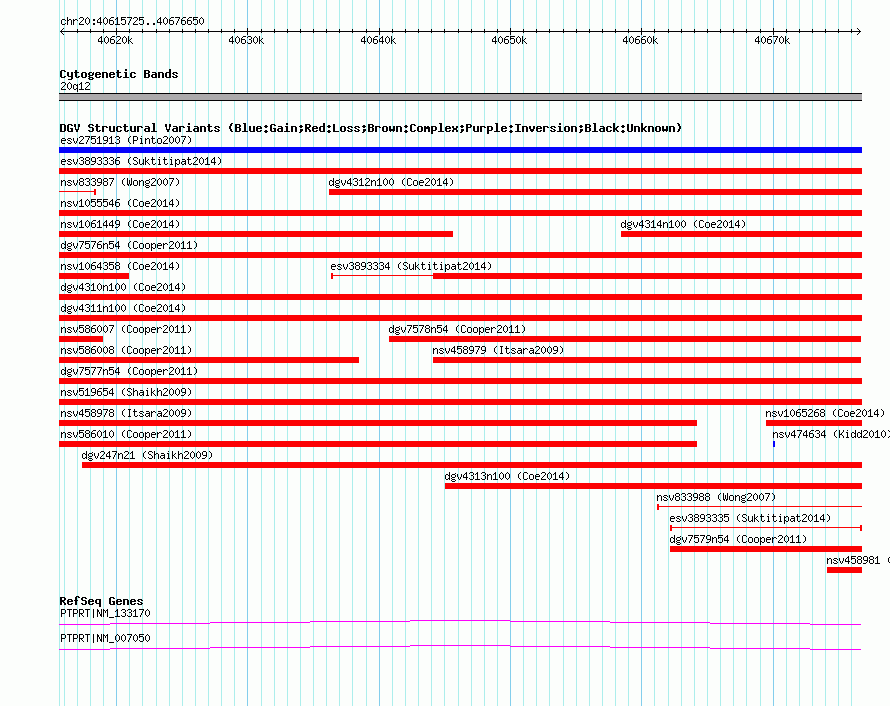Viewport: 890px width, 706px height.
Task: Select the red bar under dgv247n21
Action: [x=472, y=465]
